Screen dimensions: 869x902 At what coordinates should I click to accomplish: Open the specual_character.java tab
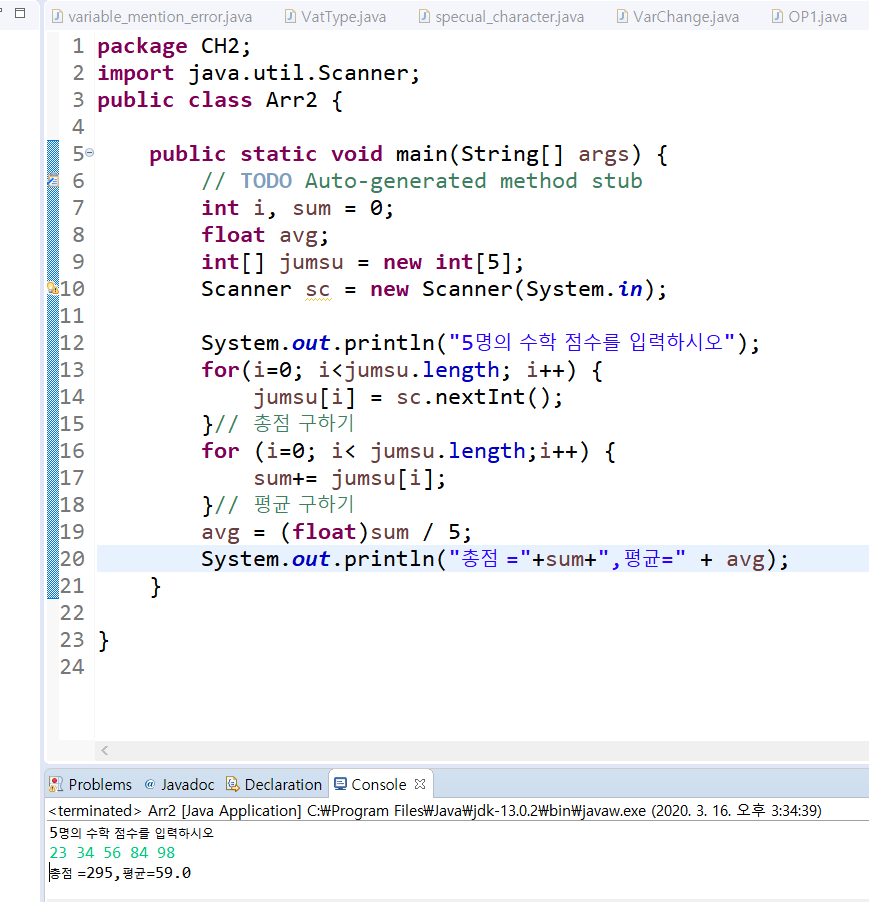click(502, 17)
